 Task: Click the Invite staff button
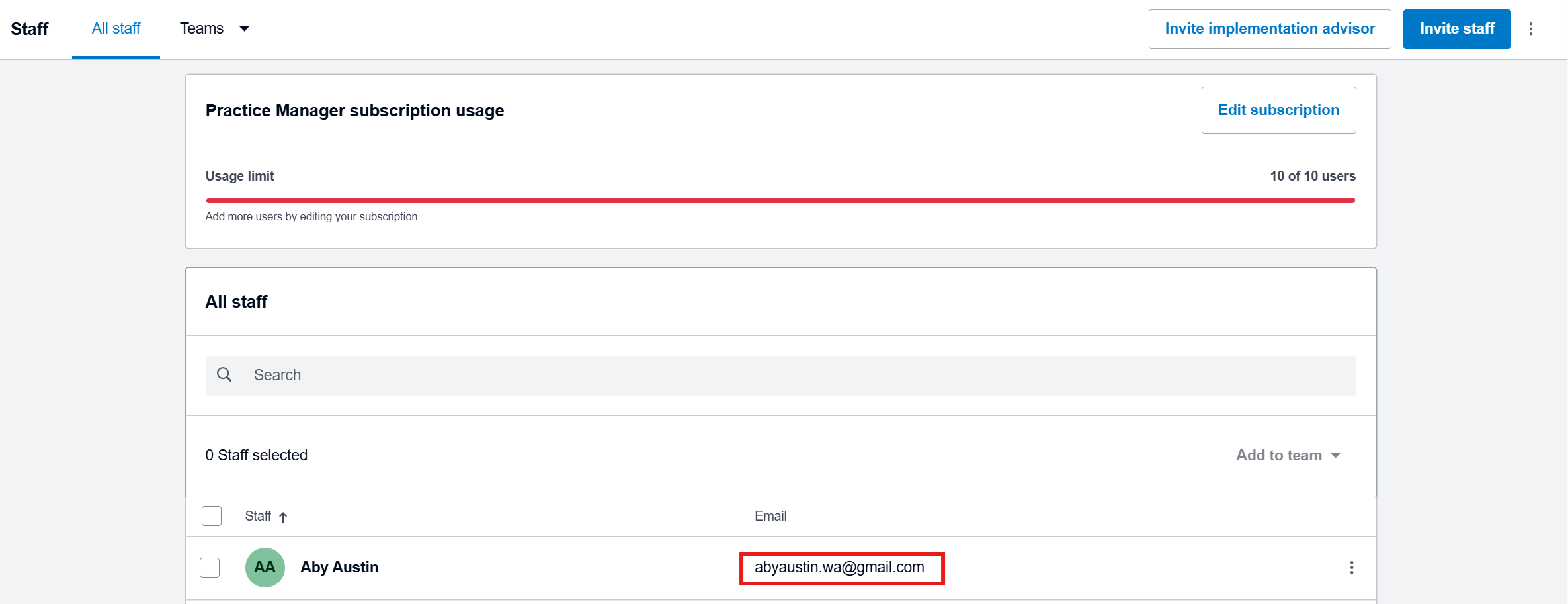point(1456,29)
